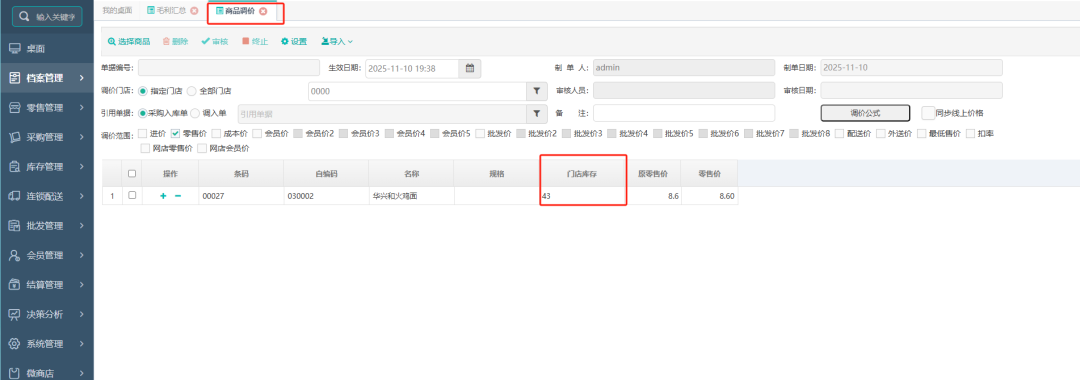Image resolution: width=1080 pixels, height=380 pixels.
Task: Expand 库存管理 sidebar chevron
Action: click(82, 167)
